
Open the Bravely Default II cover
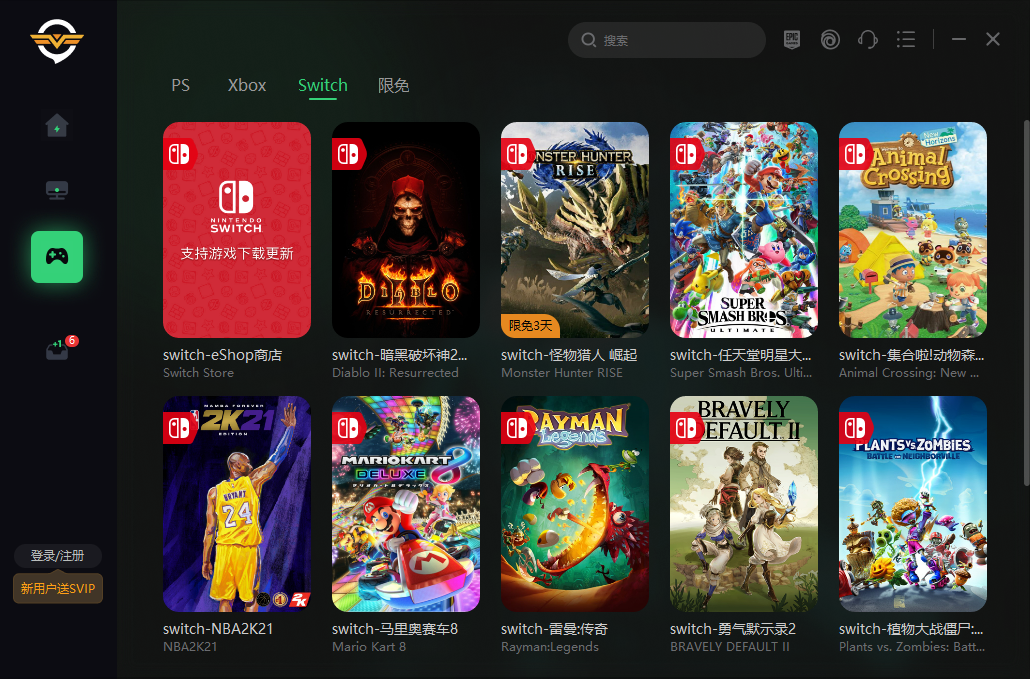tap(744, 504)
